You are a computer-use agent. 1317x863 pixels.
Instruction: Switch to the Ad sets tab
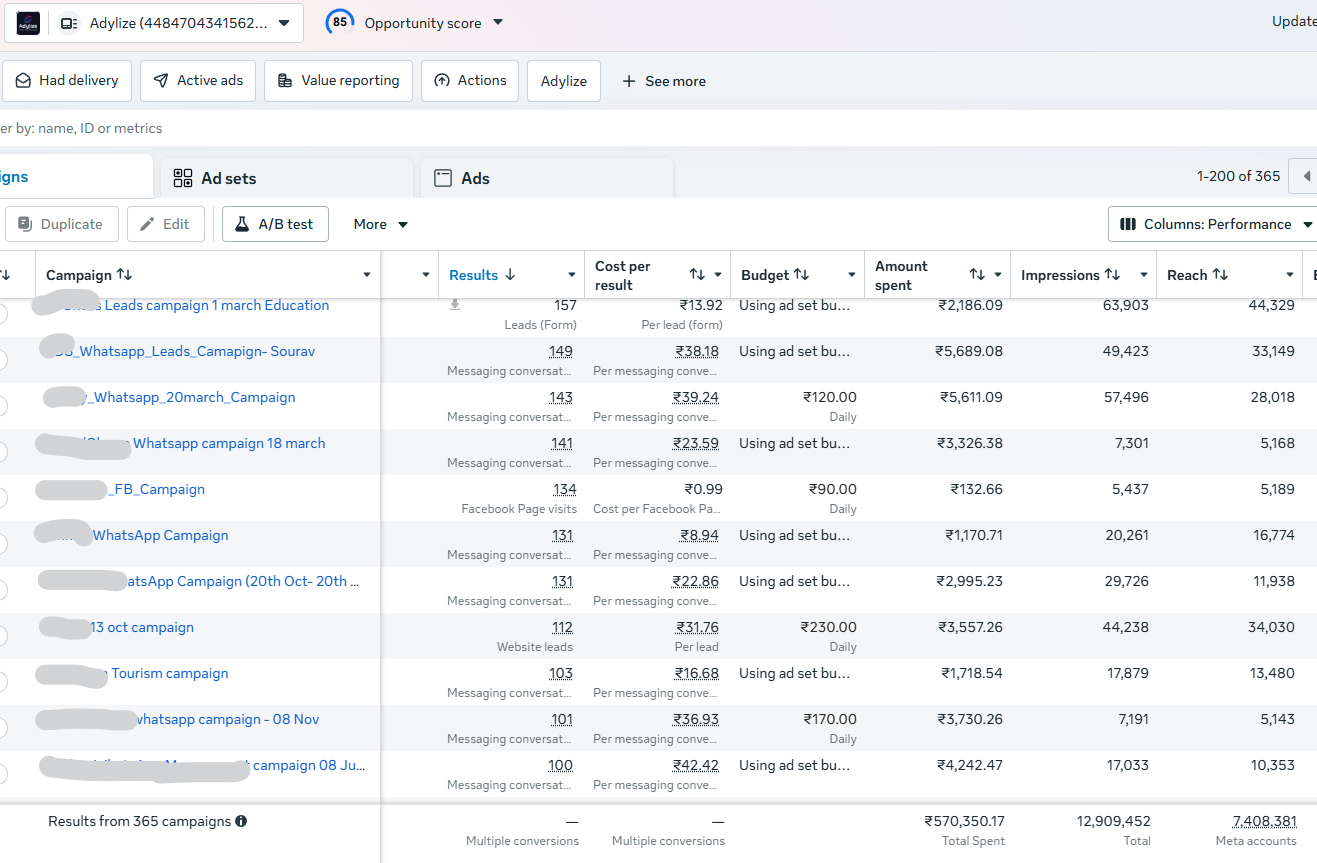tap(287, 178)
